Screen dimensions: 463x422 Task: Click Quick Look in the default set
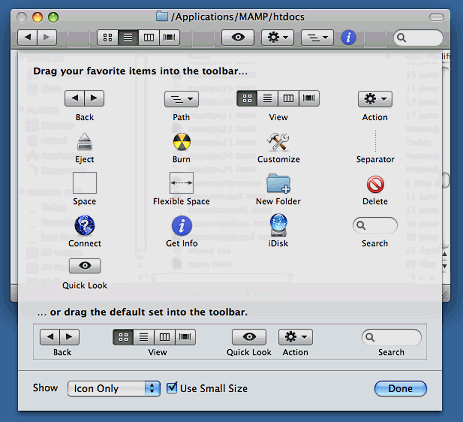[249, 337]
